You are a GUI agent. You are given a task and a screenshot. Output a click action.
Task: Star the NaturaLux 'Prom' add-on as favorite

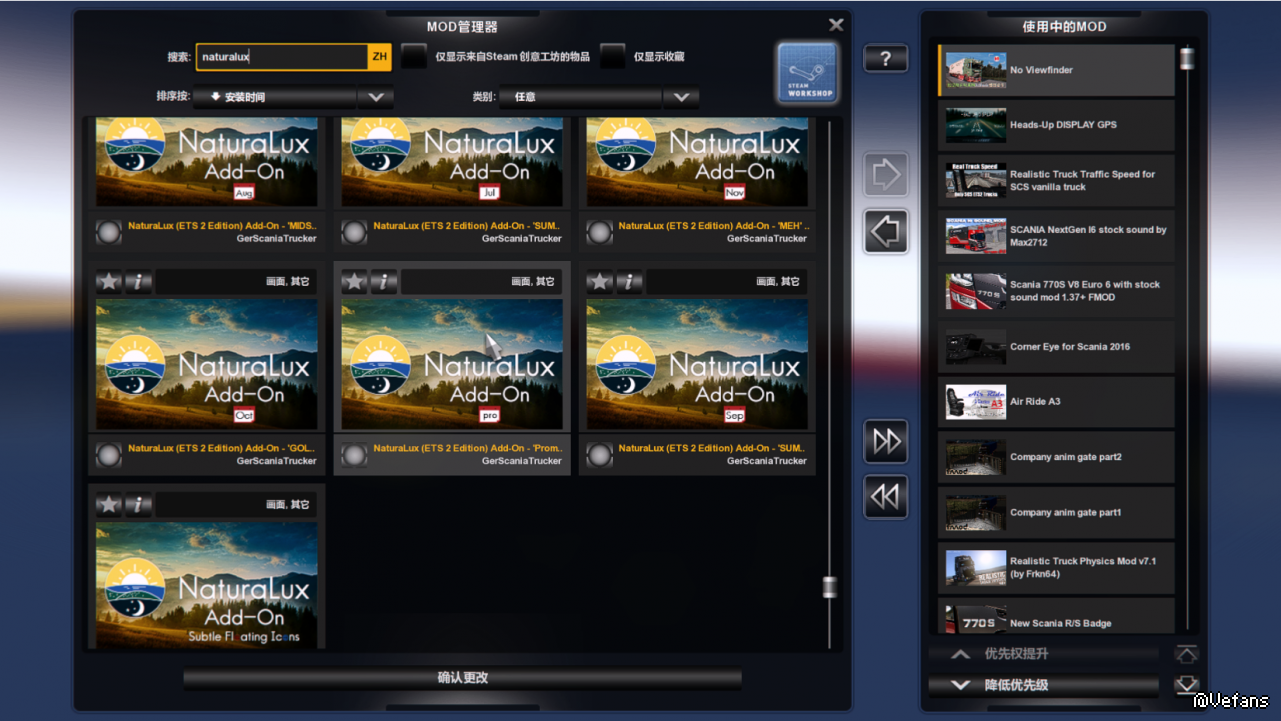coord(355,282)
